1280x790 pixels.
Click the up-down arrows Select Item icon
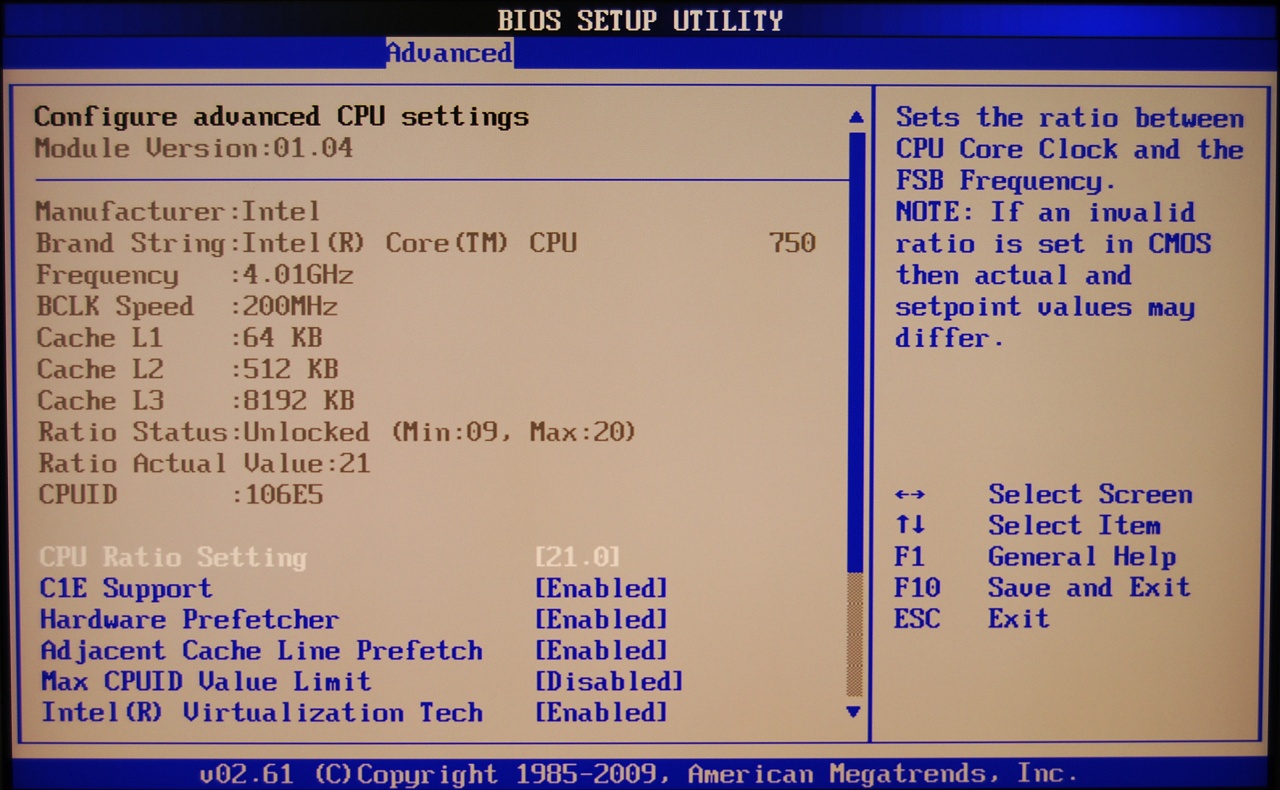click(910, 526)
